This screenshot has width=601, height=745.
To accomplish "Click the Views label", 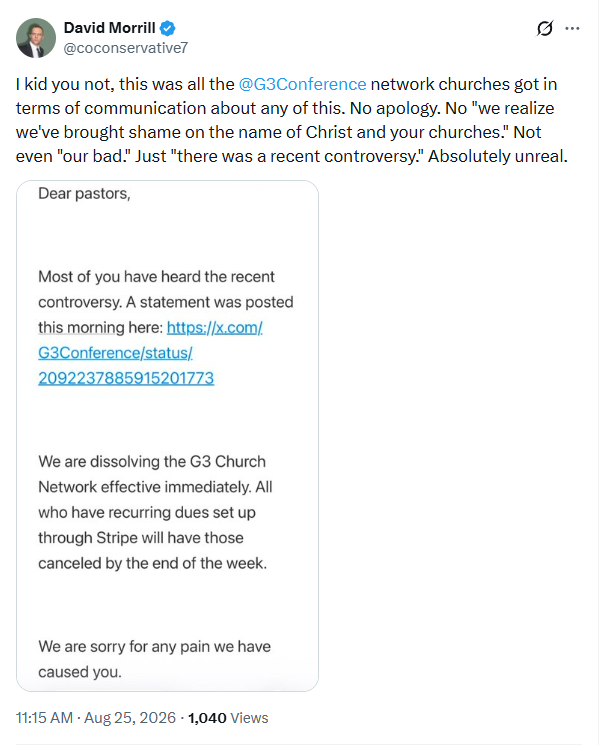I will (x=249, y=718).
